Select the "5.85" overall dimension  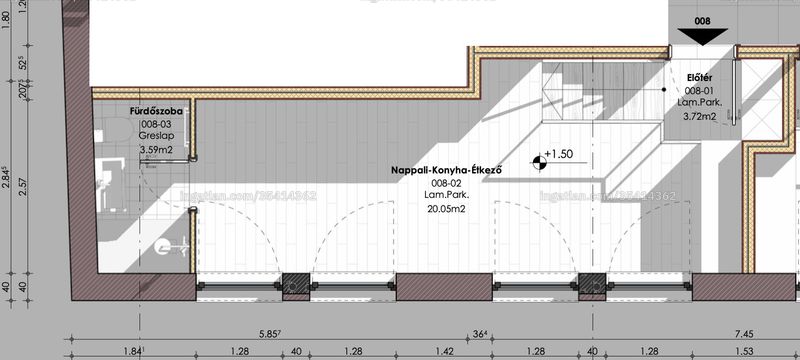(x=270, y=335)
